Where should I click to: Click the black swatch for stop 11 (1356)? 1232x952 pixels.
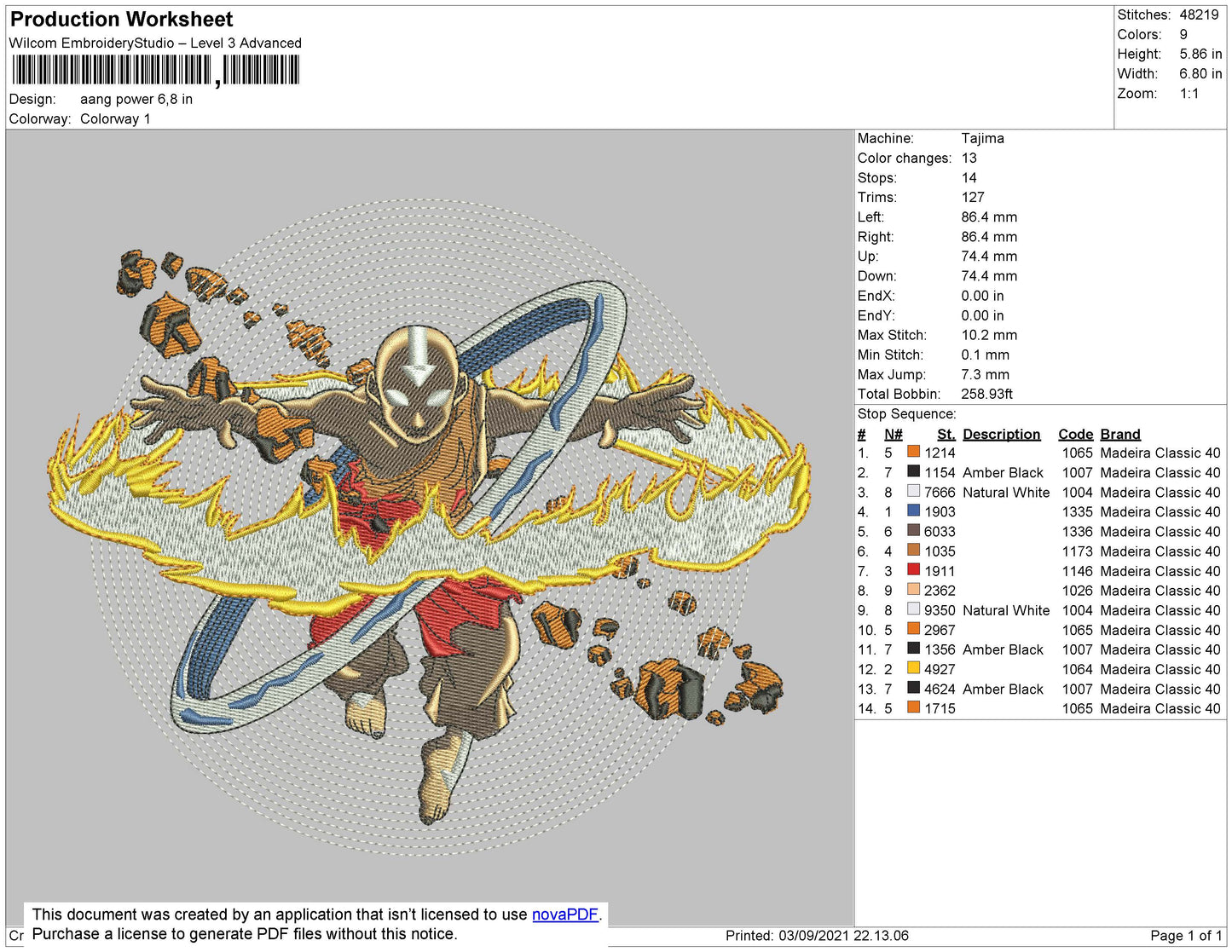tap(914, 649)
